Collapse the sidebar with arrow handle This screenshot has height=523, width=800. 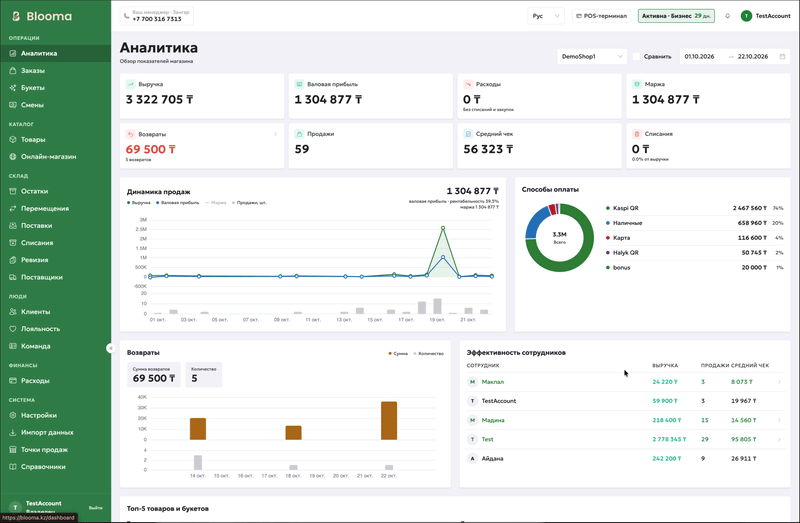coord(111,348)
